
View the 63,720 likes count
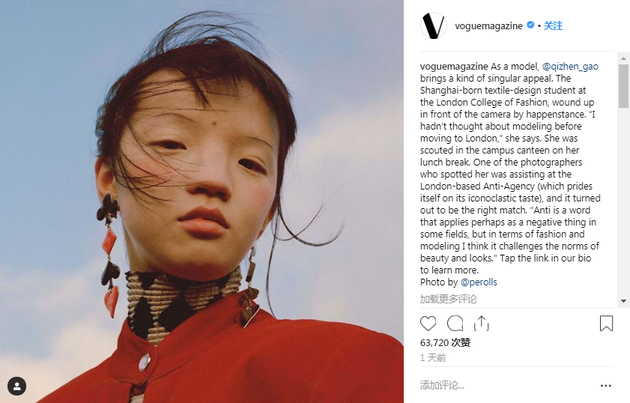click(445, 343)
